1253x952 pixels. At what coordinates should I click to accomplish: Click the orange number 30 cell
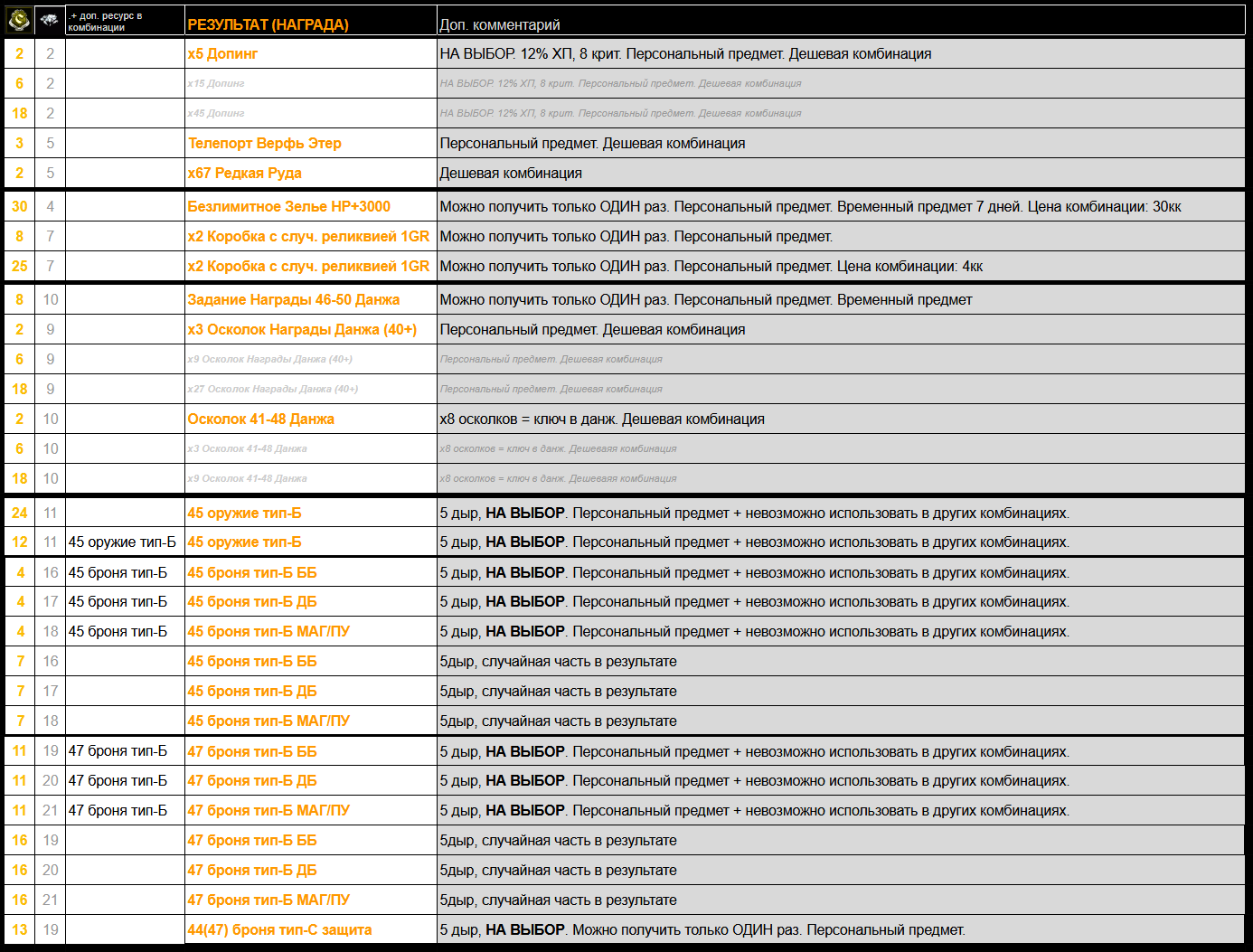[20, 206]
